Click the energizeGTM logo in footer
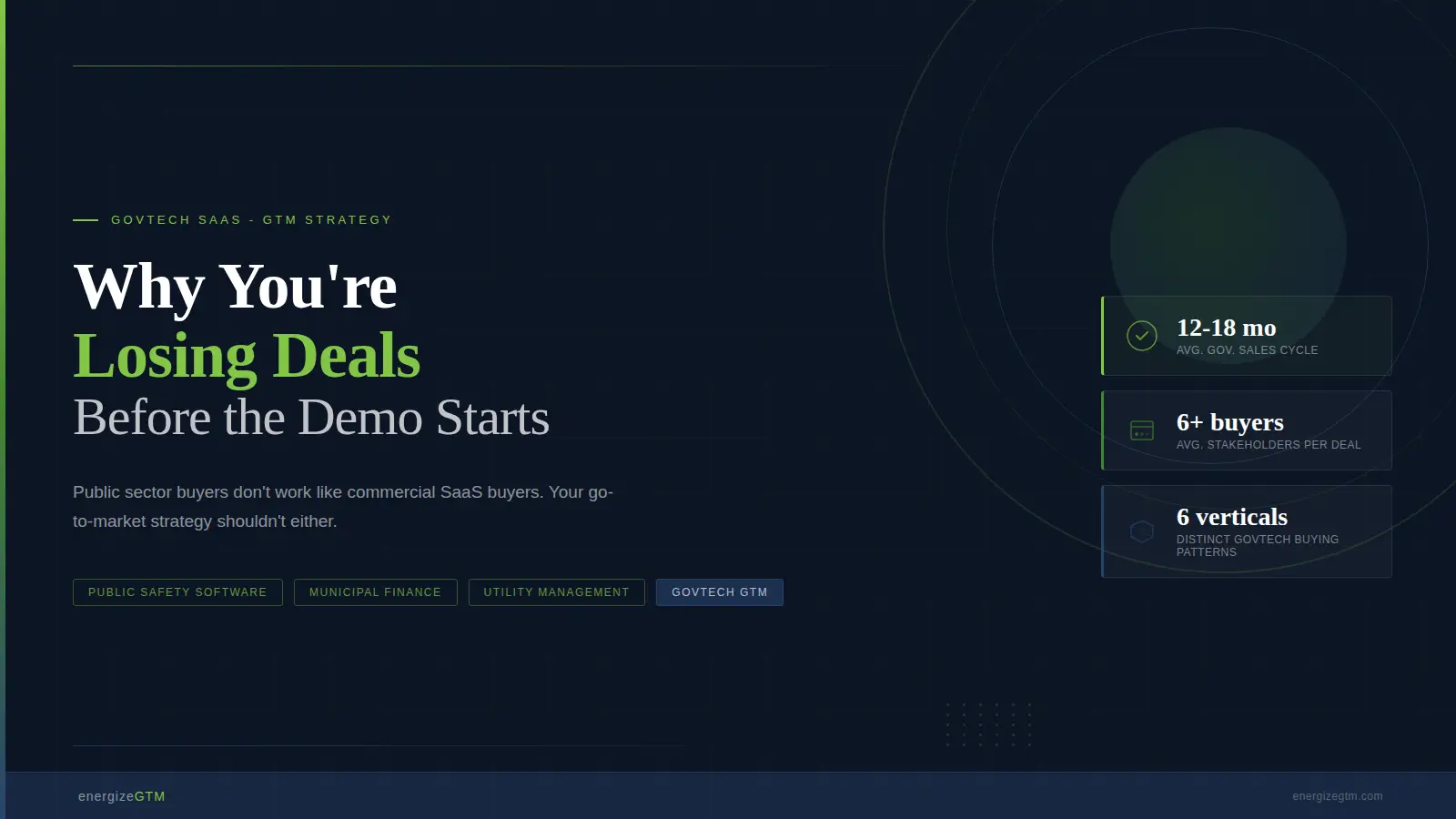Viewport: 1456px width, 819px height. pos(122,796)
